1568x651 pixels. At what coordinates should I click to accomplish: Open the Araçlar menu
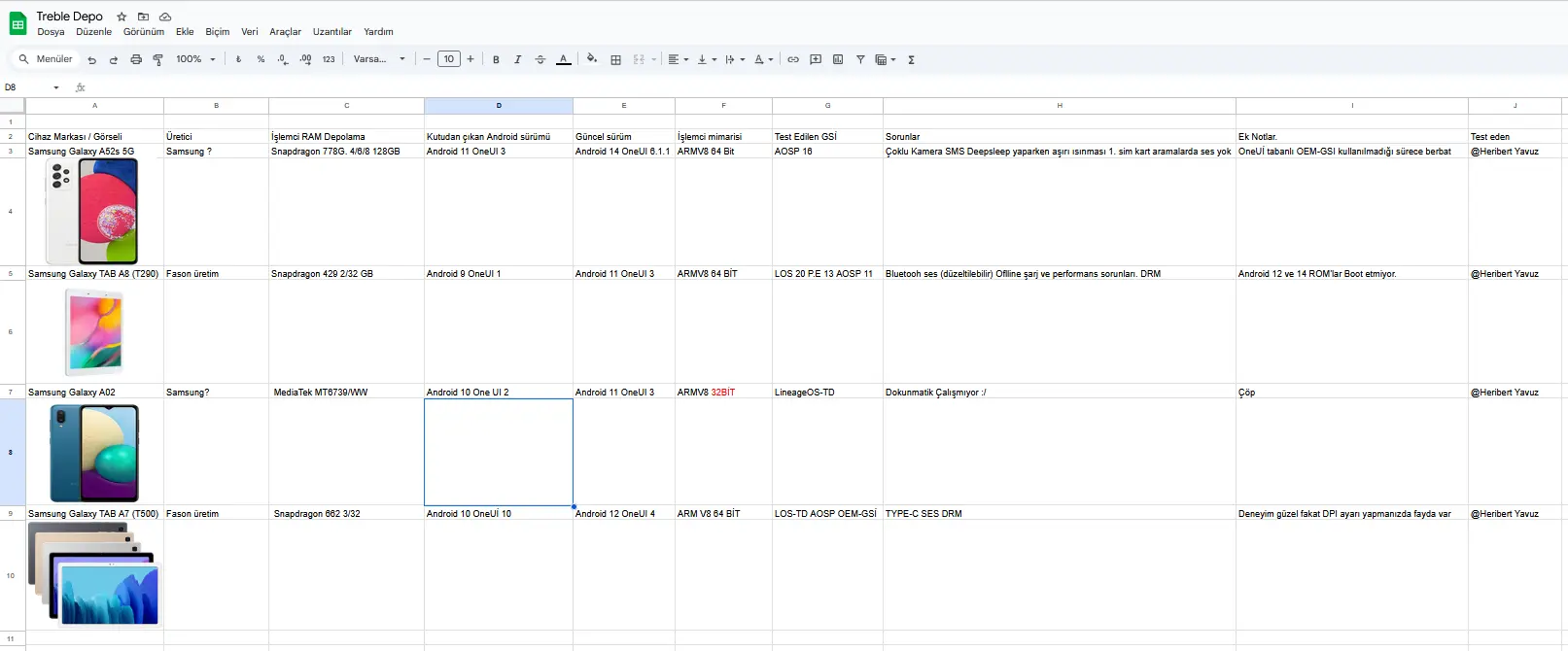pyautogui.click(x=286, y=32)
